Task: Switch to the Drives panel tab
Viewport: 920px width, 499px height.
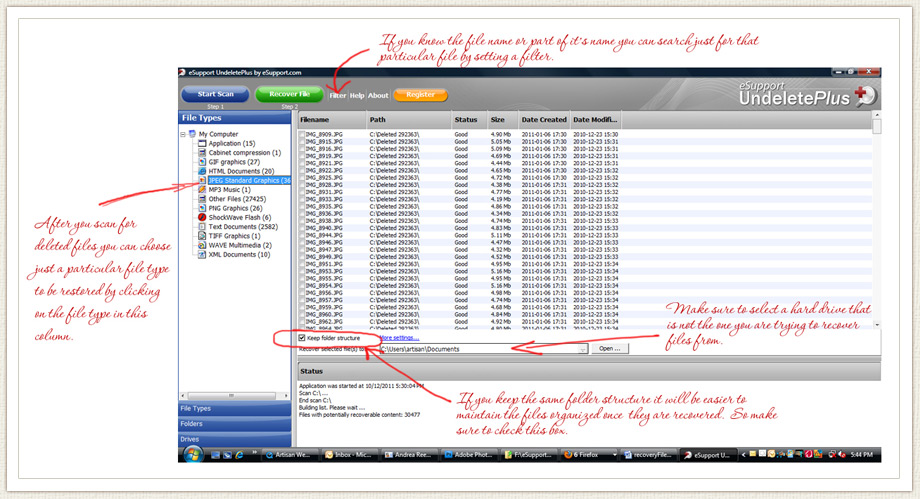Action: (x=235, y=439)
